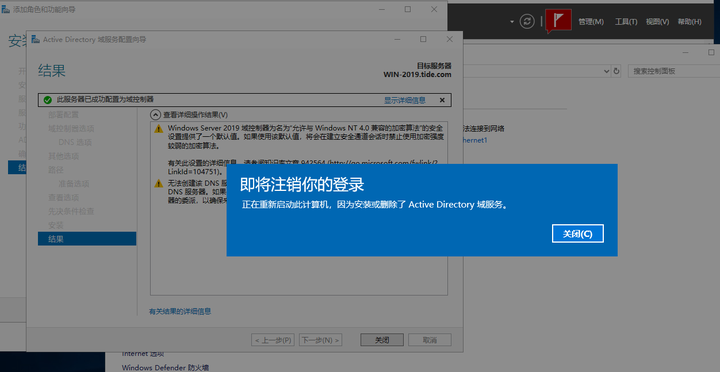This screenshot has width=720, height=372.
Task: Click the control panel address refresh icon
Action: [616, 71]
